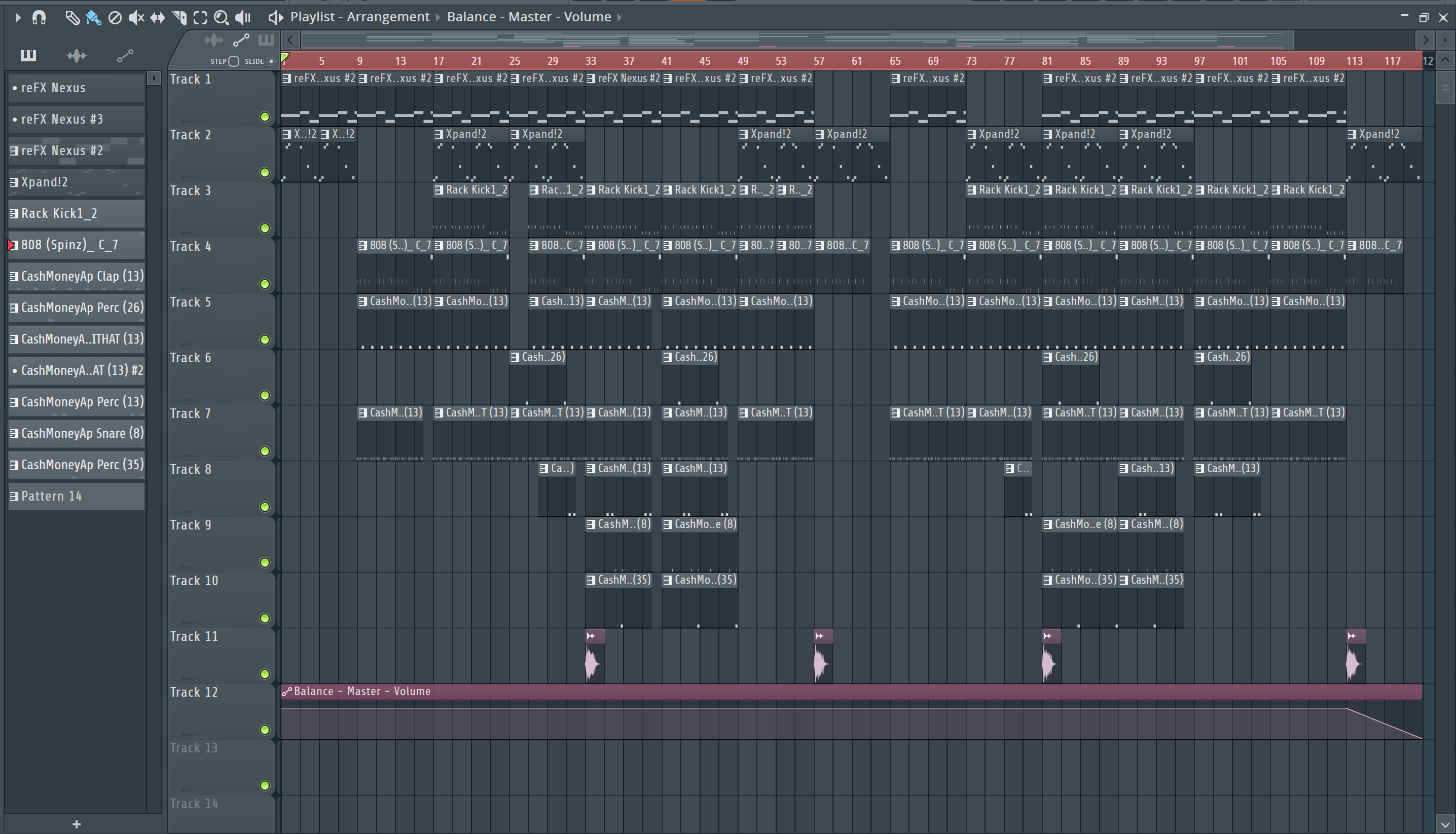Enable the STEP editing checkbox

(x=233, y=61)
